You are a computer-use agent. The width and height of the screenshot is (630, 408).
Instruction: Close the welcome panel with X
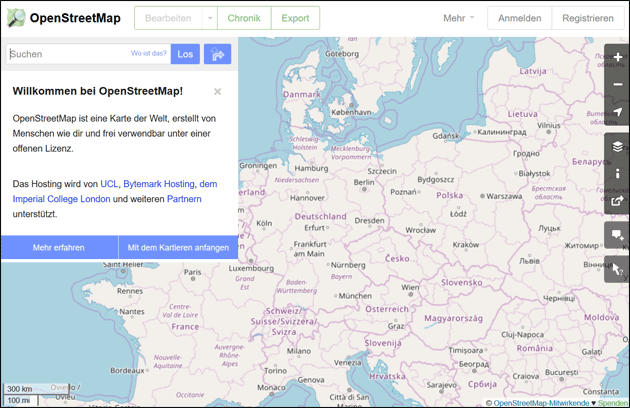tap(217, 92)
